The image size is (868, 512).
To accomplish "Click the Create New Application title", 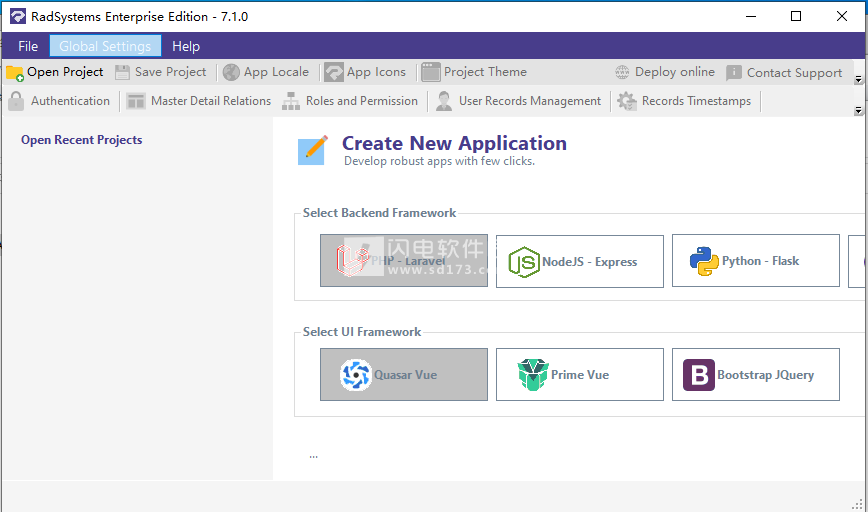I will [x=454, y=143].
